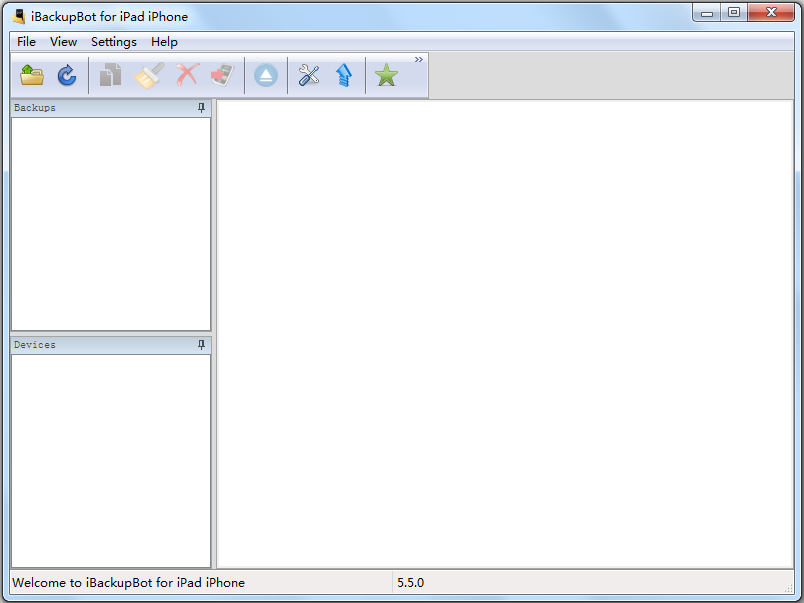The width and height of the screenshot is (804, 603).
Task: Click the red X delete icon
Action: pos(187,75)
